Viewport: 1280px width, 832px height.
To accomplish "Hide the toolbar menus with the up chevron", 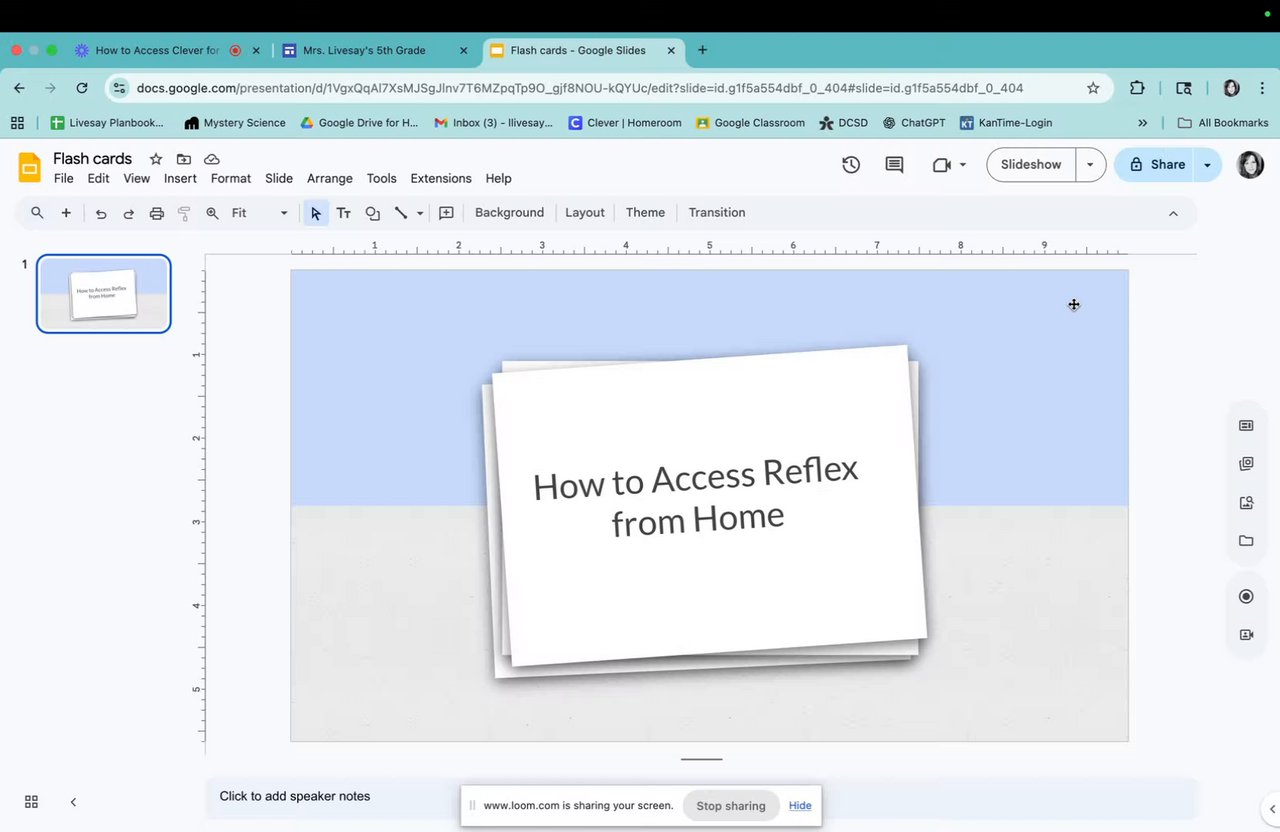I will (1173, 213).
